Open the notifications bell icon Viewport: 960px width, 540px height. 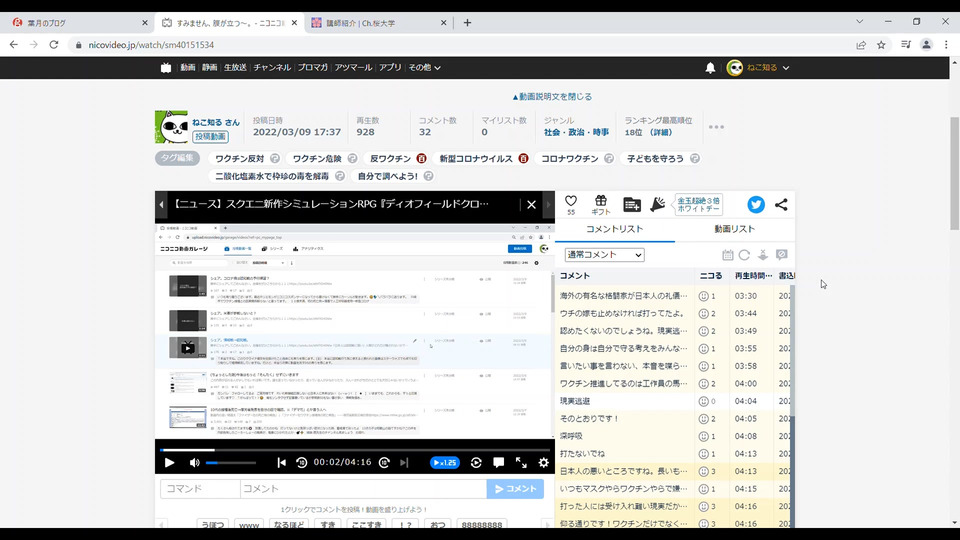tap(710, 68)
